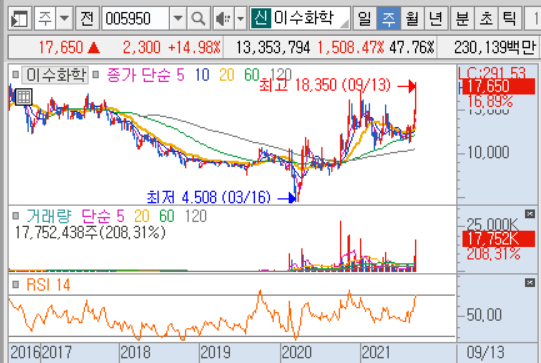The image size is (541, 363).
Task: Toggle the small square before 이수화학 label
Action: (15, 75)
